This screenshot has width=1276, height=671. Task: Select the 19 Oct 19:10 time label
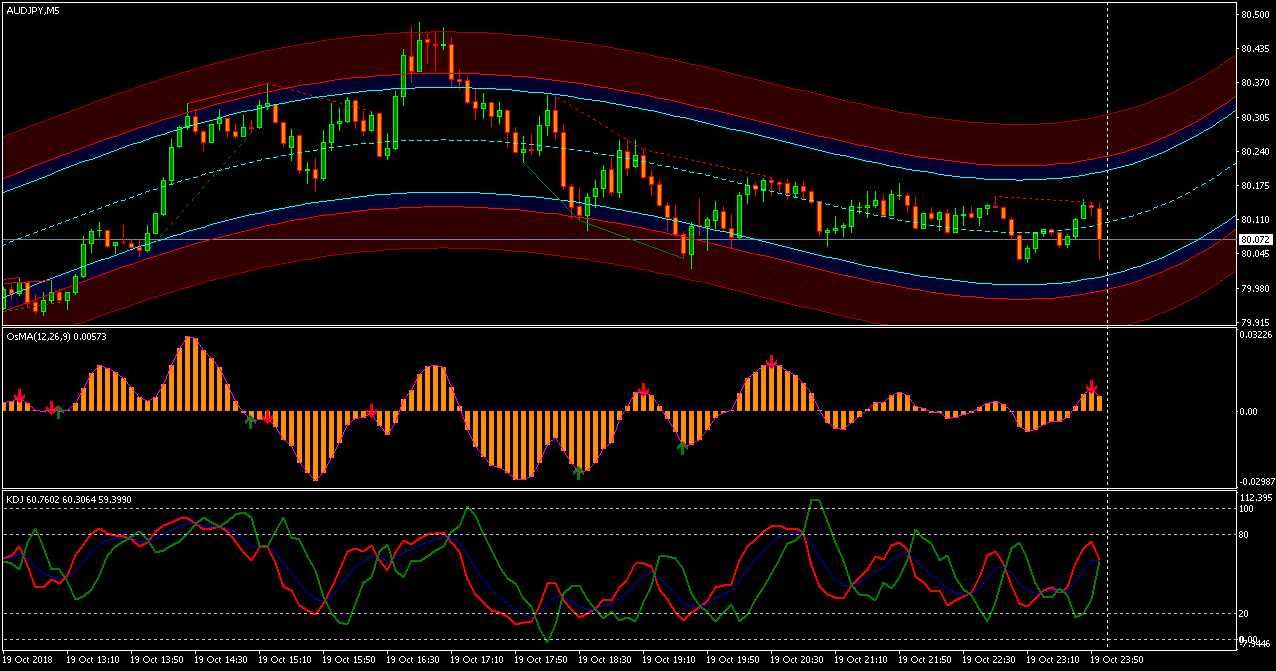(x=669, y=660)
